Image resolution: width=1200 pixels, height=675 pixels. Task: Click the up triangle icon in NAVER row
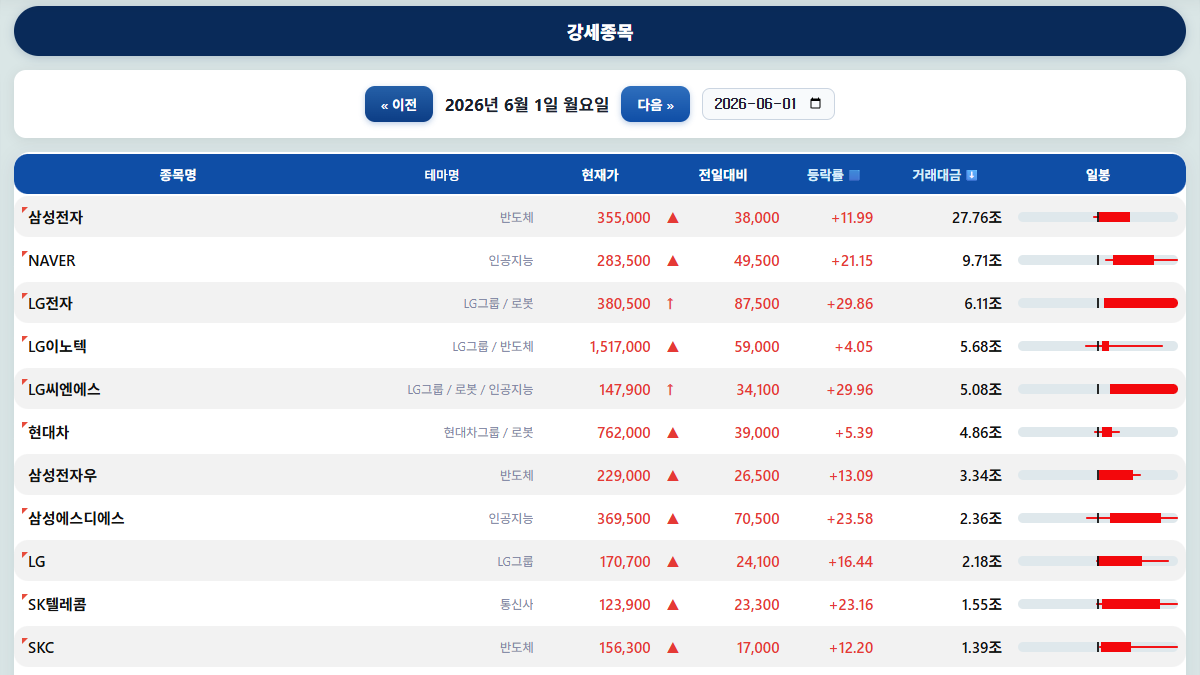tap(673, 260)
